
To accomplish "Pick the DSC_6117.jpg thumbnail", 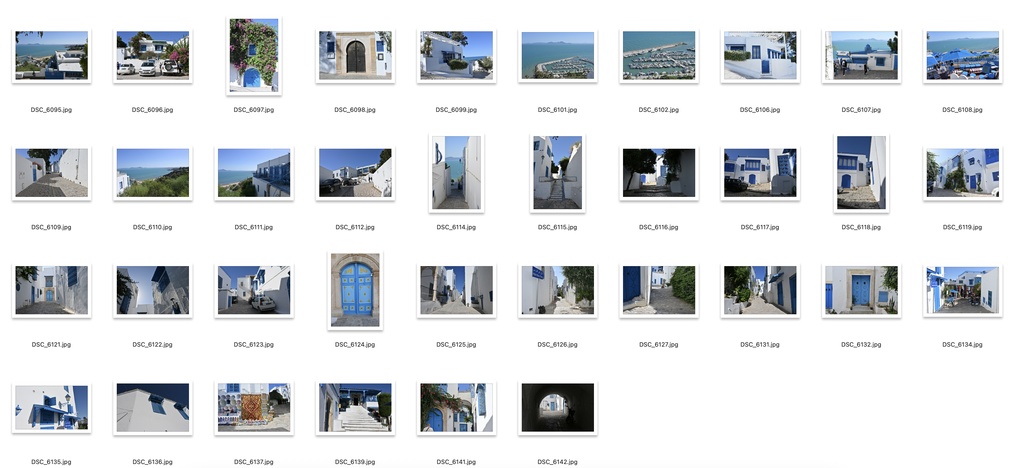I will point(760,173).
